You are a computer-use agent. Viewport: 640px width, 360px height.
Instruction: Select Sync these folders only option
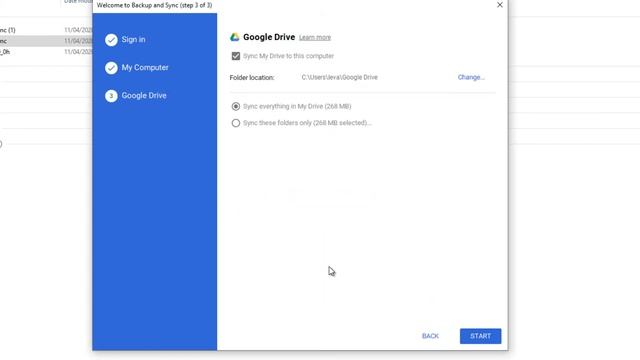[x=236, y=123]
